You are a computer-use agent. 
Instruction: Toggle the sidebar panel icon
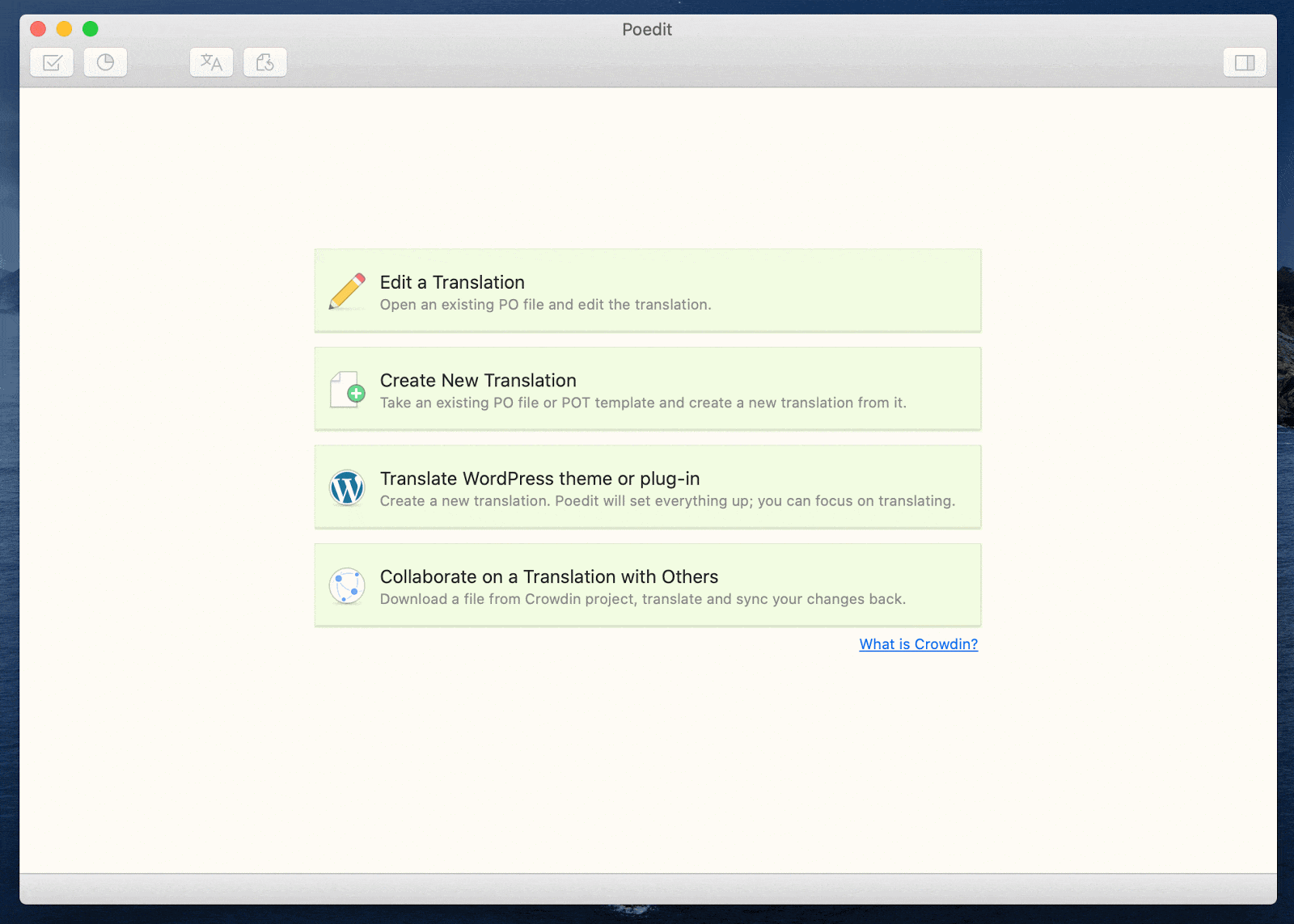[1245, 62]
